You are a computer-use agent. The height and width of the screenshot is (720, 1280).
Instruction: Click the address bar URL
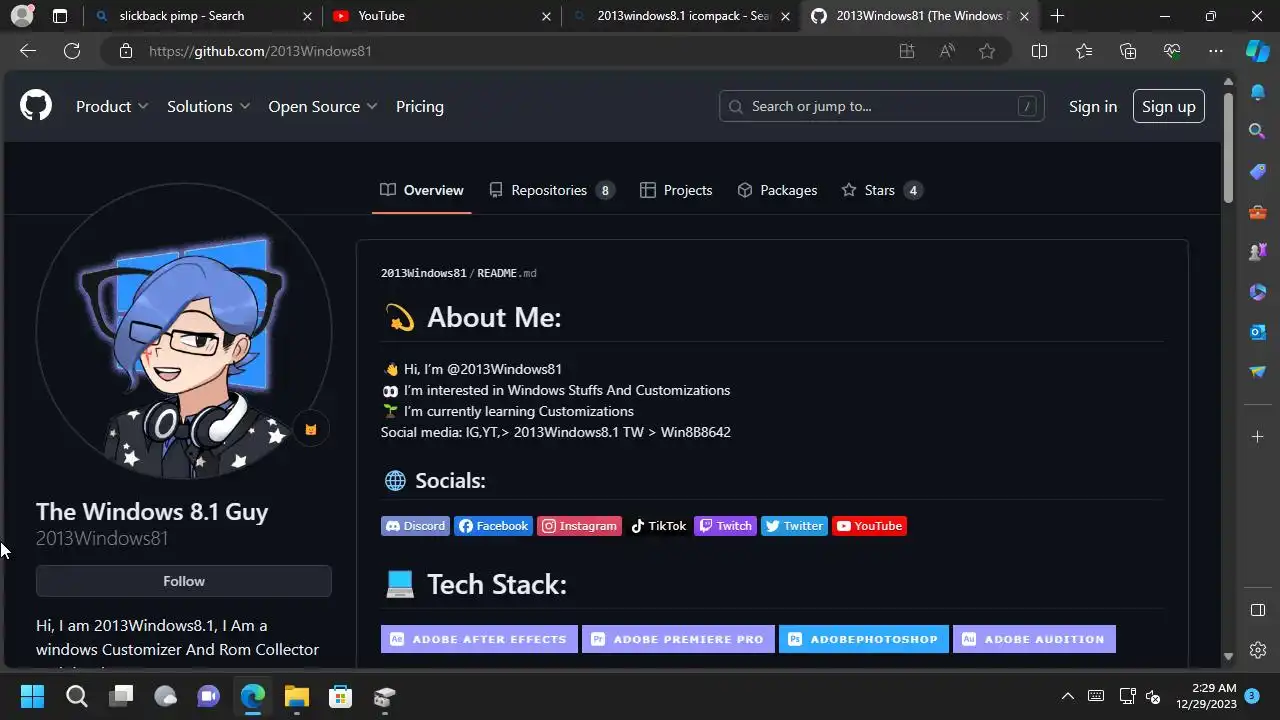click(x=260, y=51)
